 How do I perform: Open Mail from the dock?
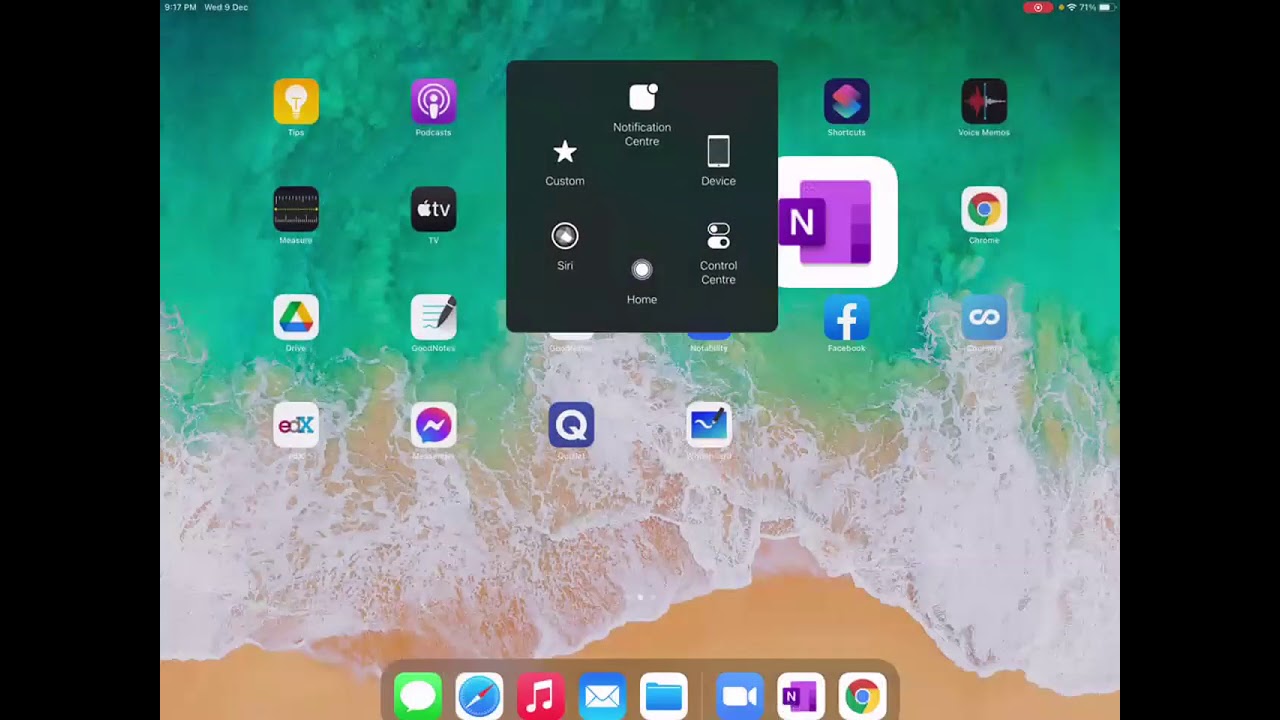[x=602, y=696]
